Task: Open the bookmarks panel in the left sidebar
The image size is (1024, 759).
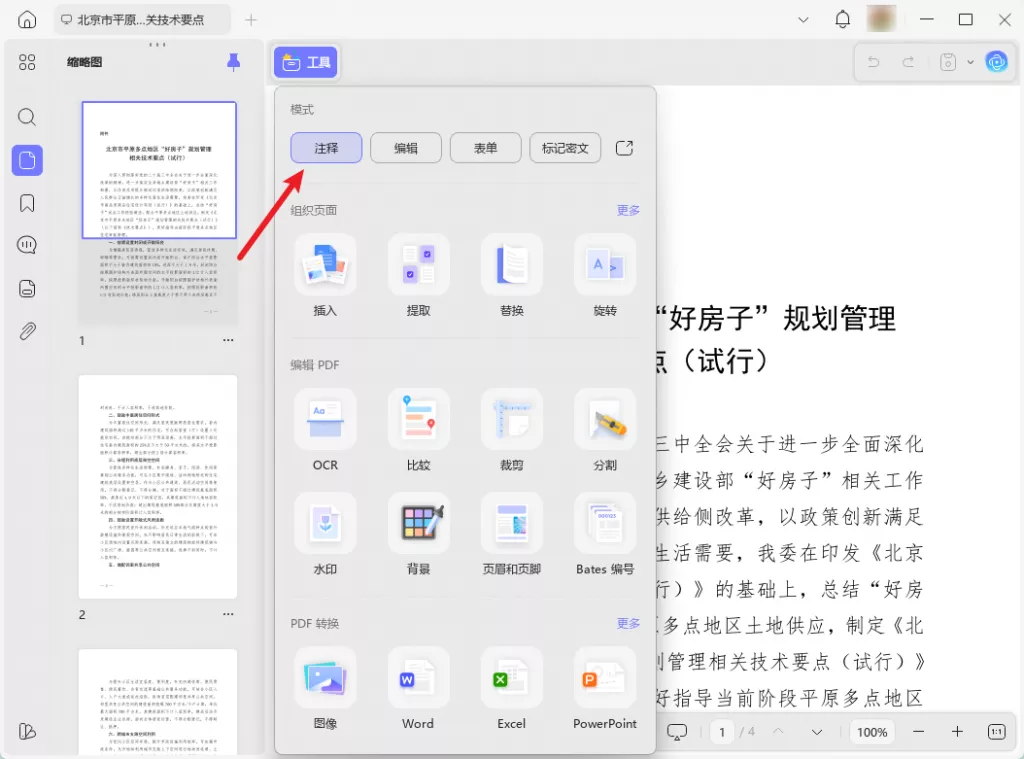Action: [26, 202]
